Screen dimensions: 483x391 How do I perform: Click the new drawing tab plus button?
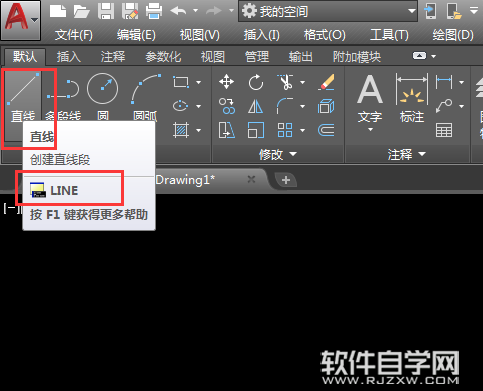tap(286, 180)
